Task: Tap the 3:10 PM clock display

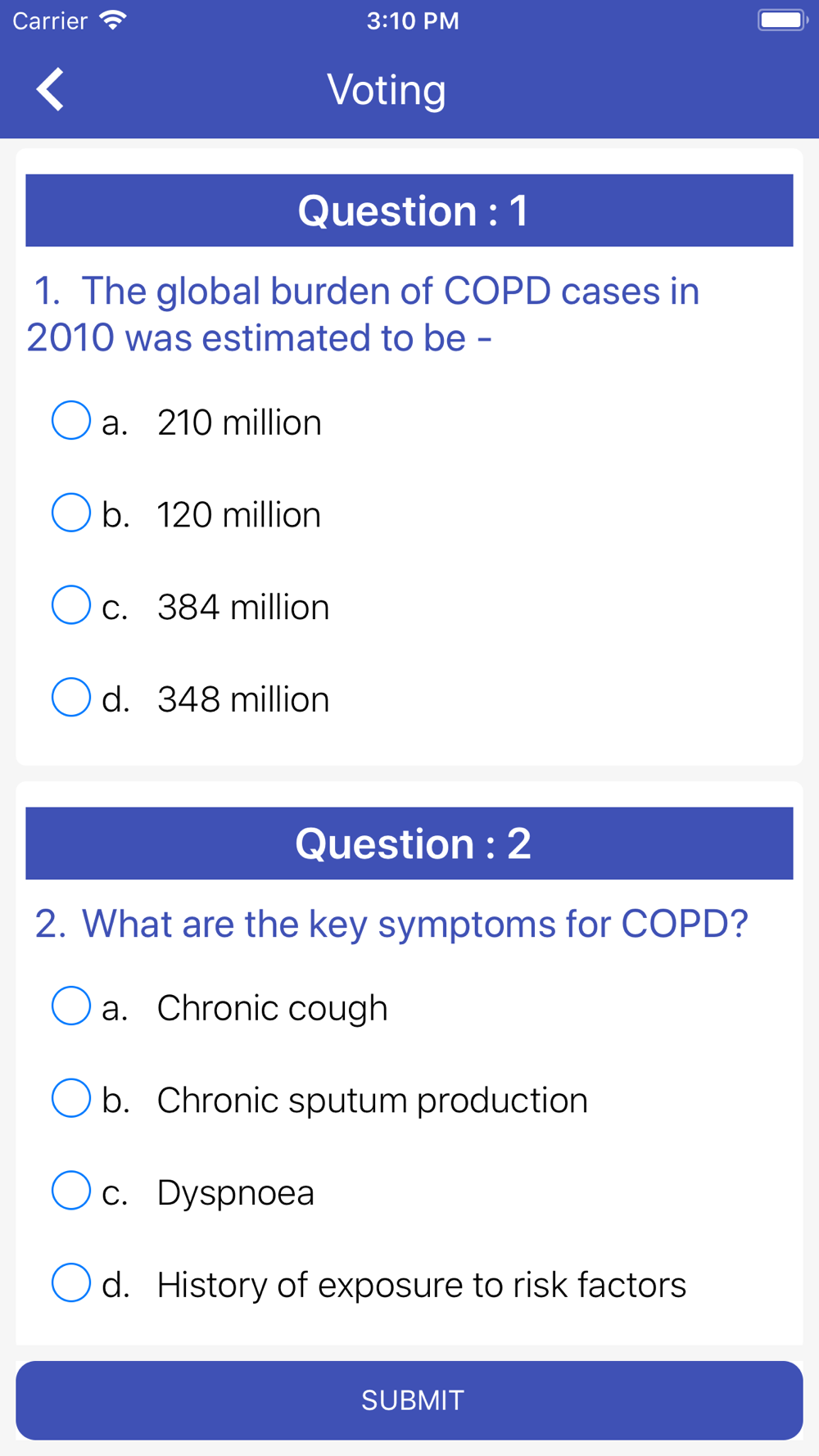Action: coord(413,20)
